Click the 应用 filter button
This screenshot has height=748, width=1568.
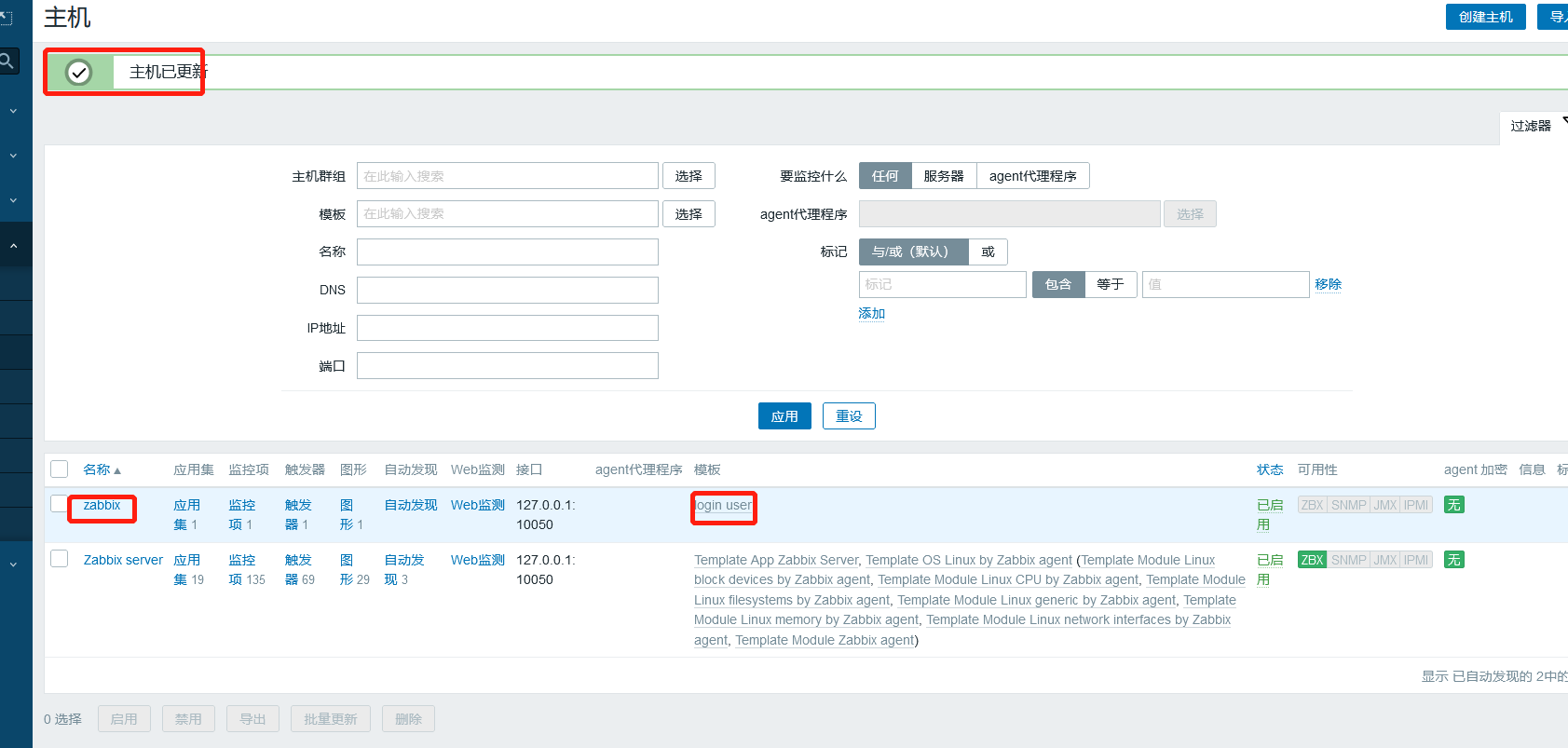784,416
